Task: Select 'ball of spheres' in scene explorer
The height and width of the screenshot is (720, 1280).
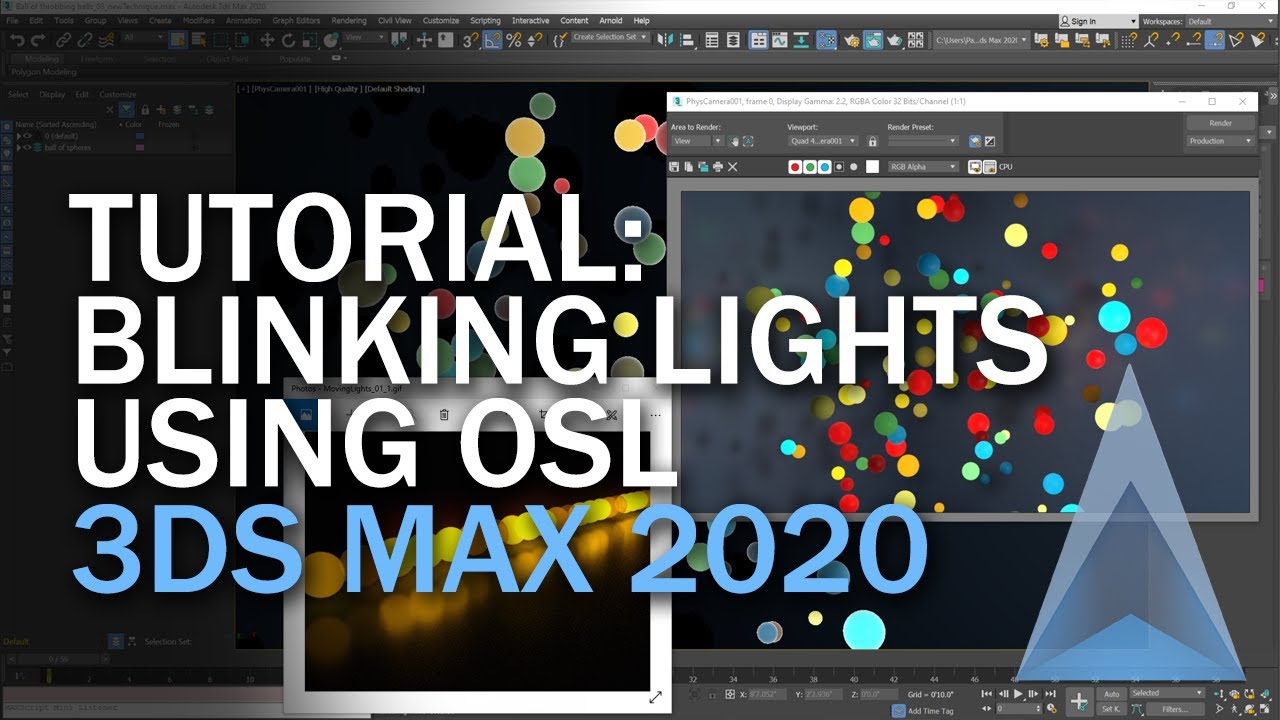Action: (x=70, y=147)
